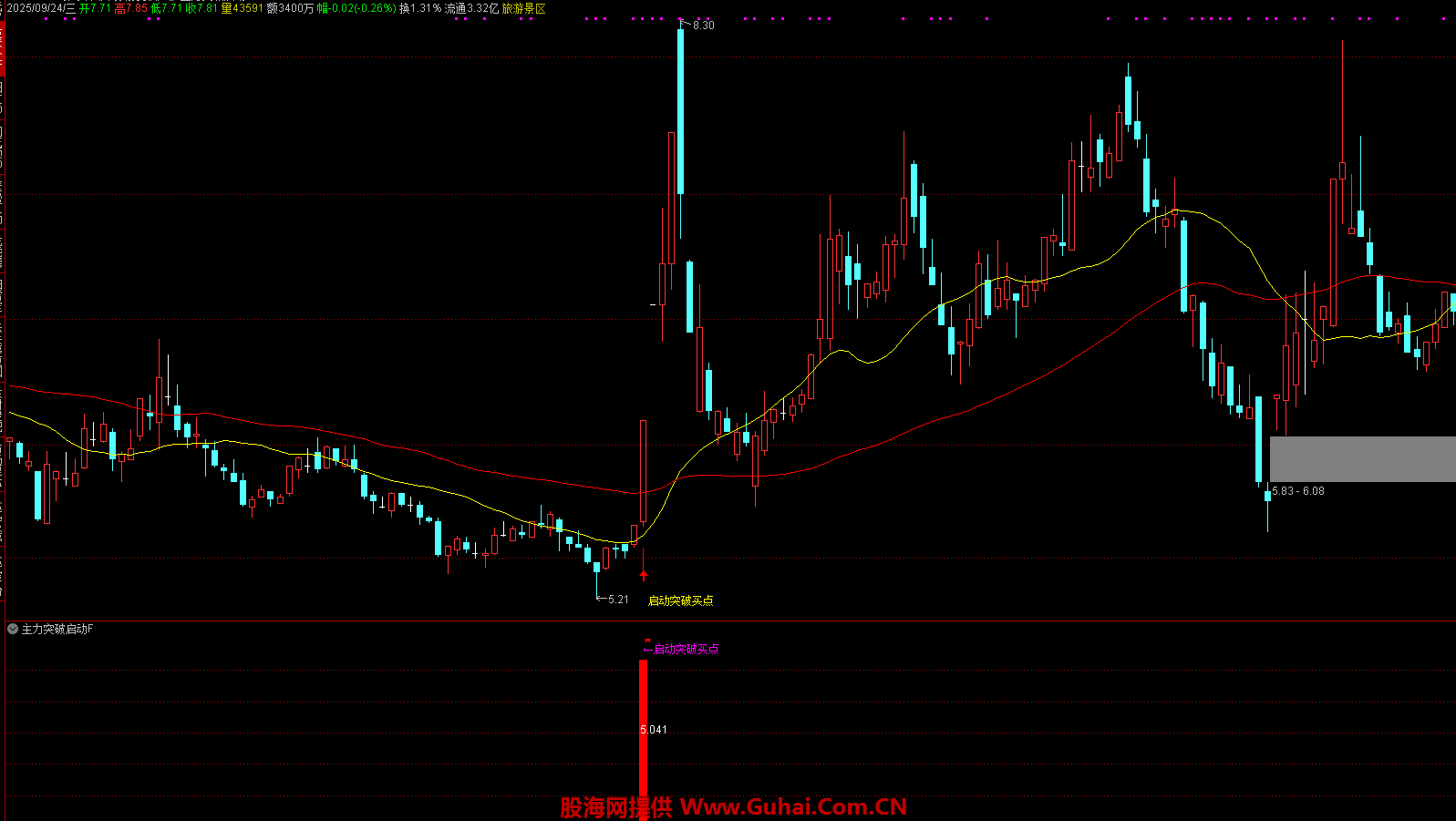This screenshot has height=821, width=1456.
Task: Open the 旅游景区 sector link
Action: pyautogui.click(x=524, y=8)
